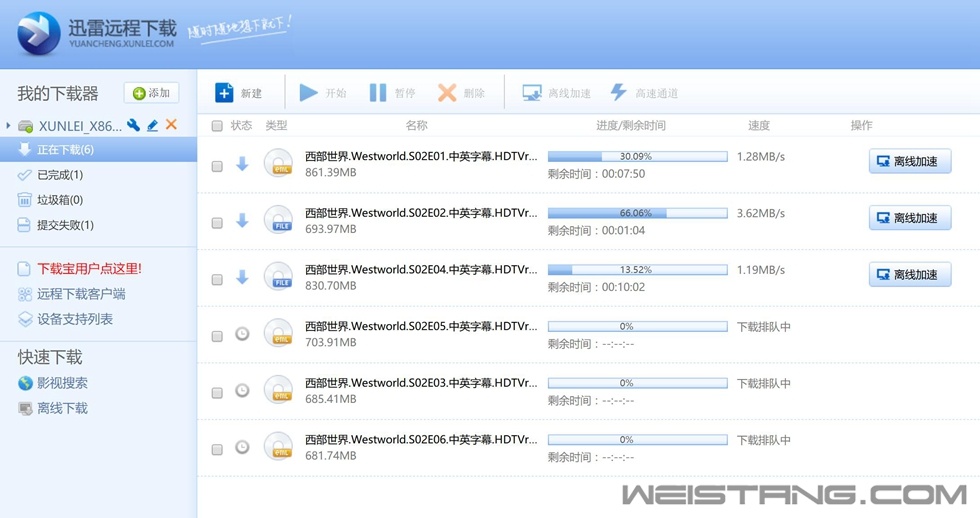
Task: Click the 30.09% progress bar
Action: [638, 156]
